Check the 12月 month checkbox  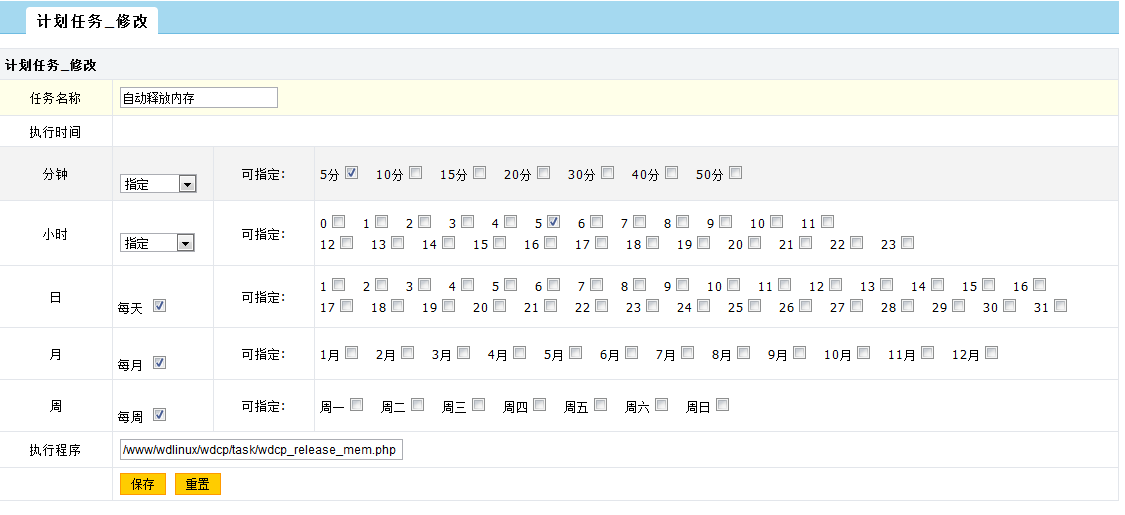click(991, 352)
